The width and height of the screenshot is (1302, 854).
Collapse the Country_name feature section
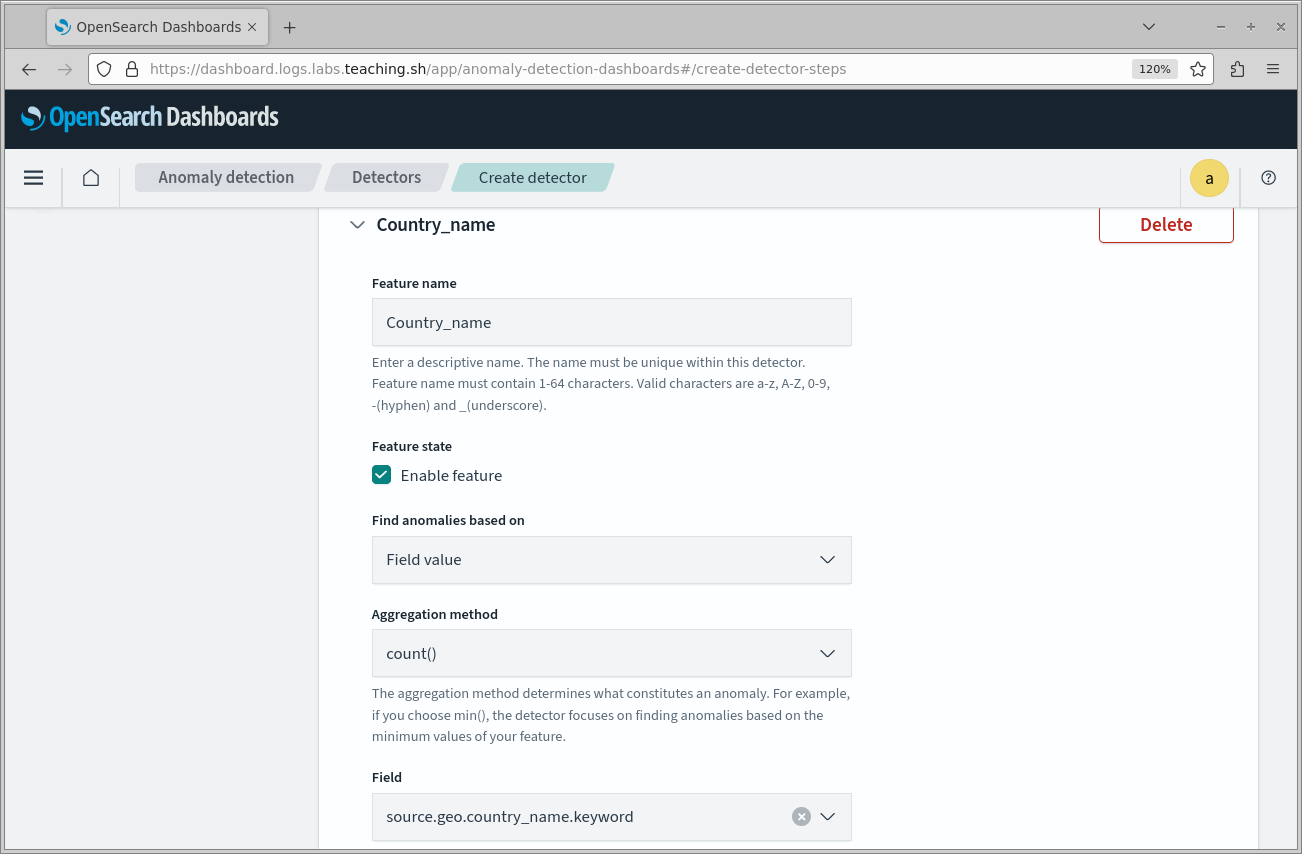(357, 225)
